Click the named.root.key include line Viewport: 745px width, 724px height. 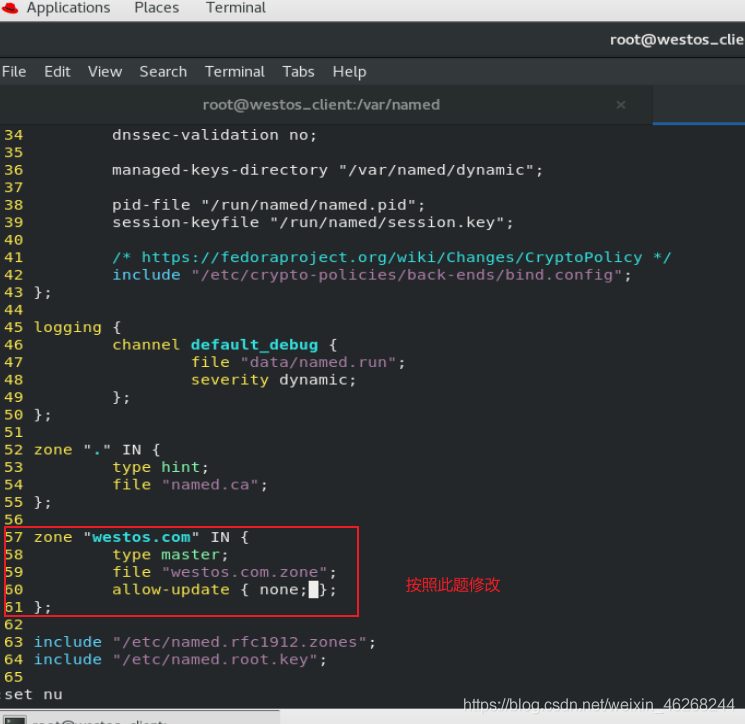[x=180, y=660]
